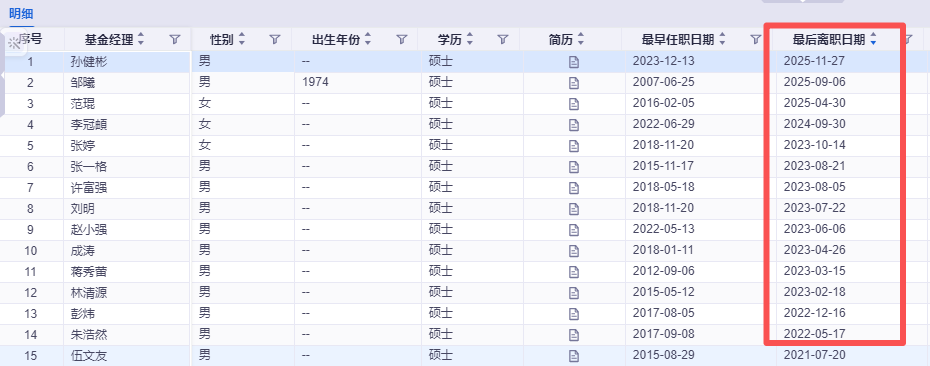Select fund manager 蒋秀蕾
This screenshot has height=366, width=930.
(x=88, y=272)
